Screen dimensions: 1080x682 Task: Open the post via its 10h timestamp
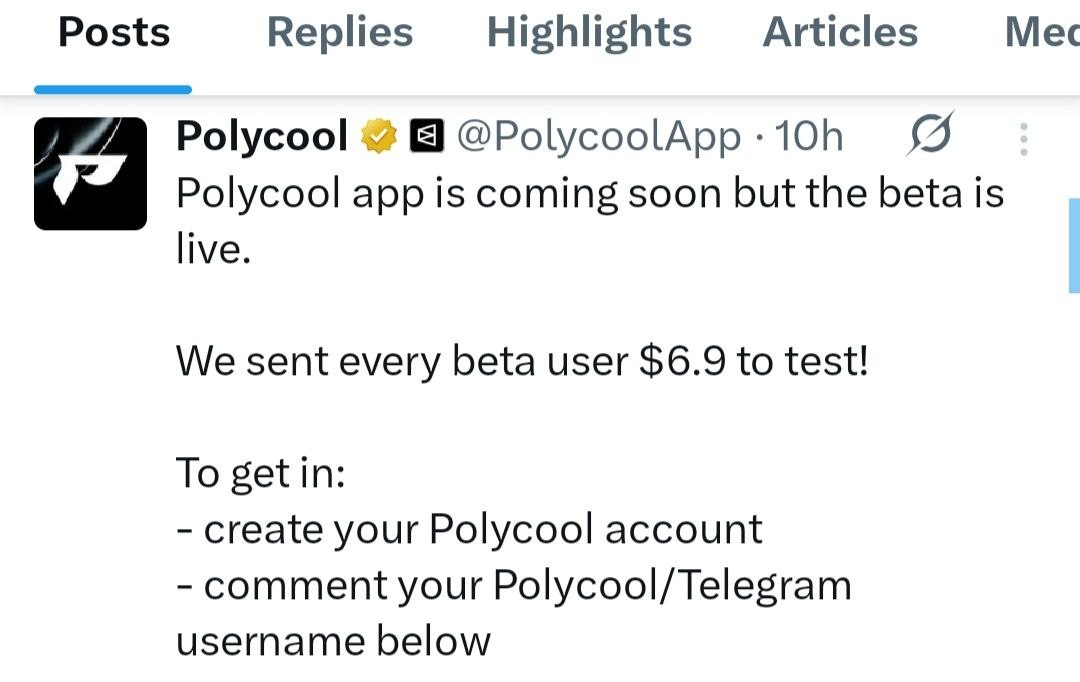[810, 137]
